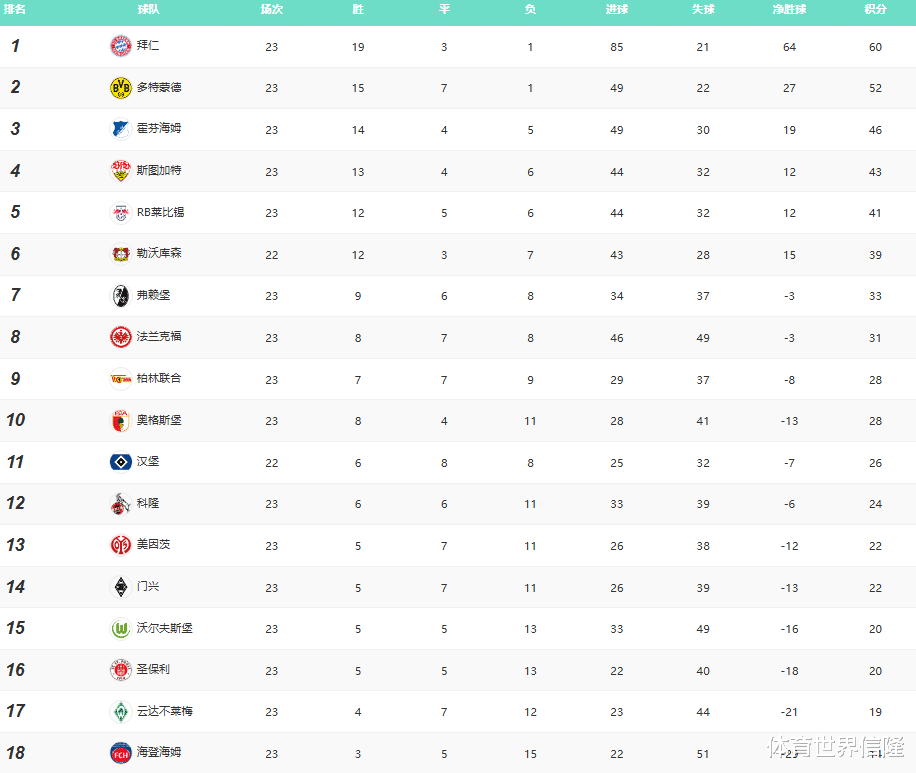Screen dimensions: 916x773
Task: Click the 进球 column header
Action: (x=617, y=9)
